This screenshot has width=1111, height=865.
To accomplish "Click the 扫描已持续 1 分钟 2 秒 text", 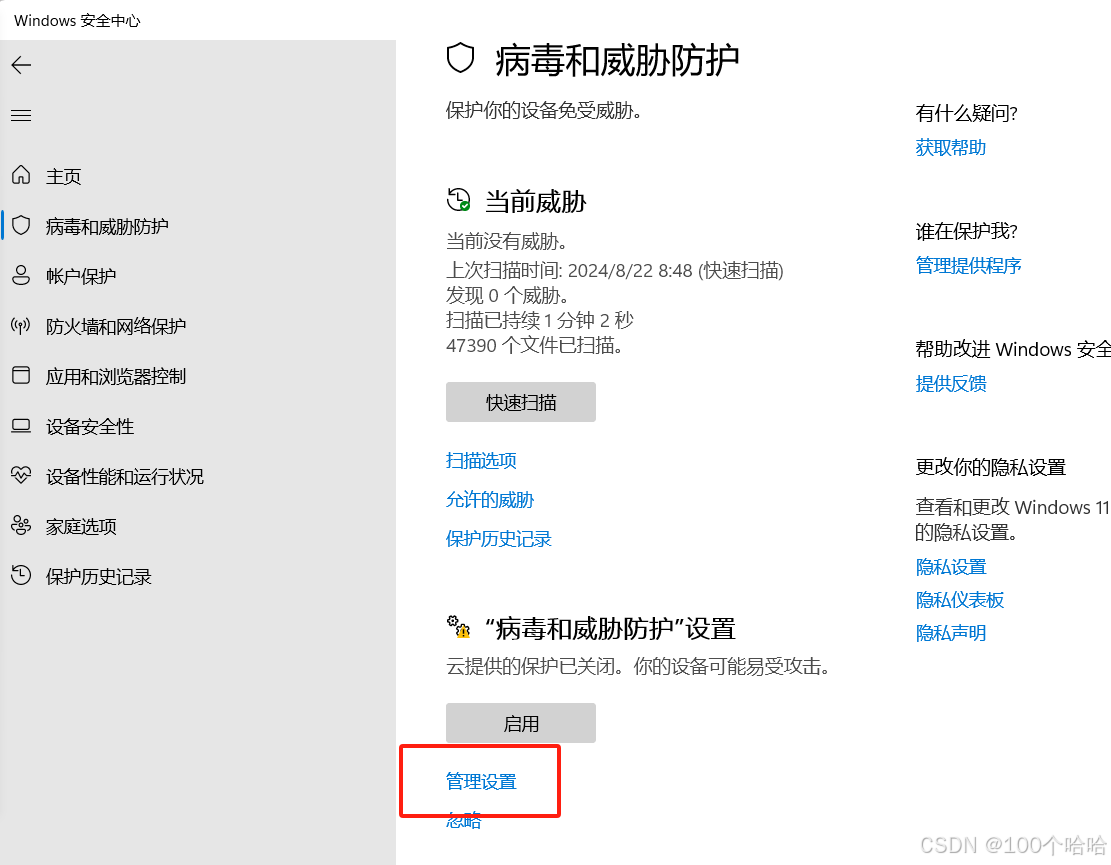I will click(540, 320).
